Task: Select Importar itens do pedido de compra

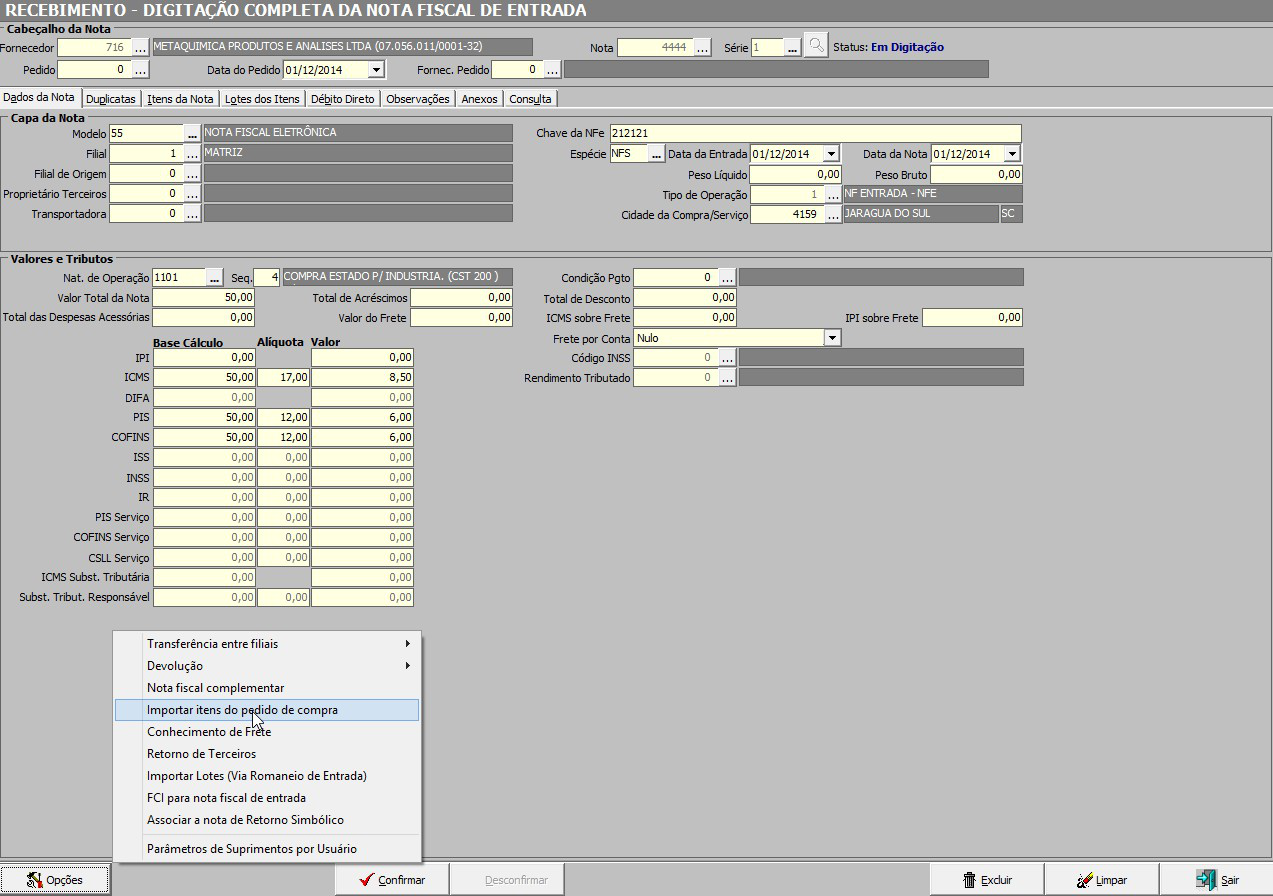Action: pos(242,710)
